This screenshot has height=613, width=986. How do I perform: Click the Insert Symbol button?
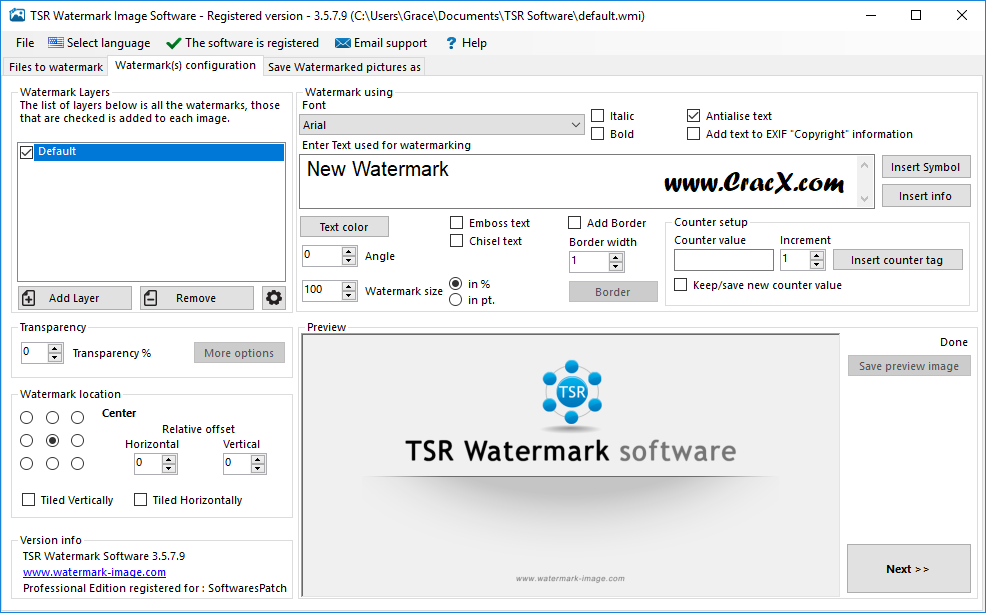pos(926,167)
